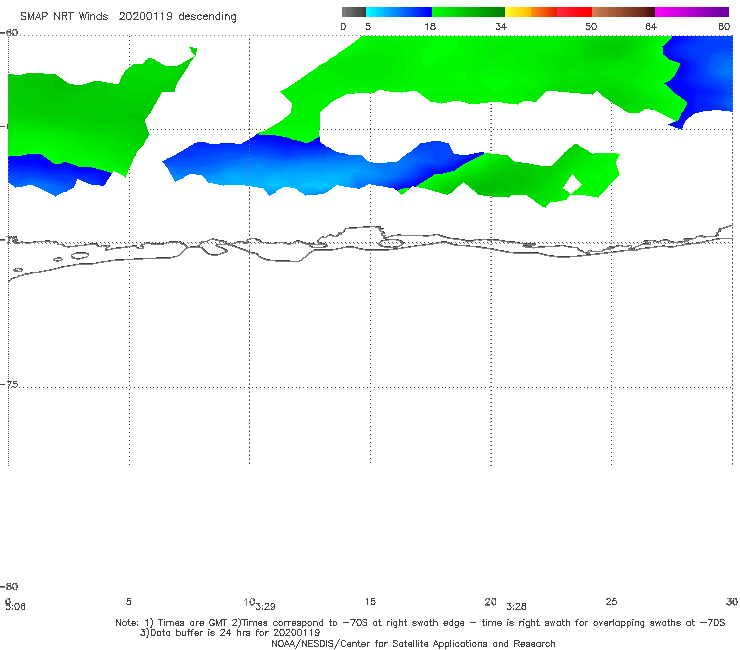Click longitude label '5' on bottom axis
Screen dimensions: 740x650
[128, 601]
